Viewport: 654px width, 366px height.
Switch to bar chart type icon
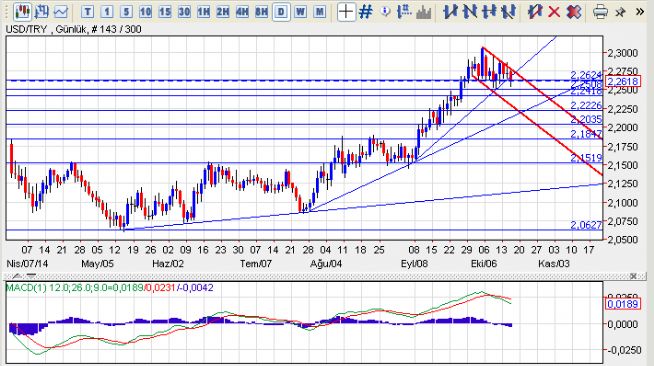point(41,12)
